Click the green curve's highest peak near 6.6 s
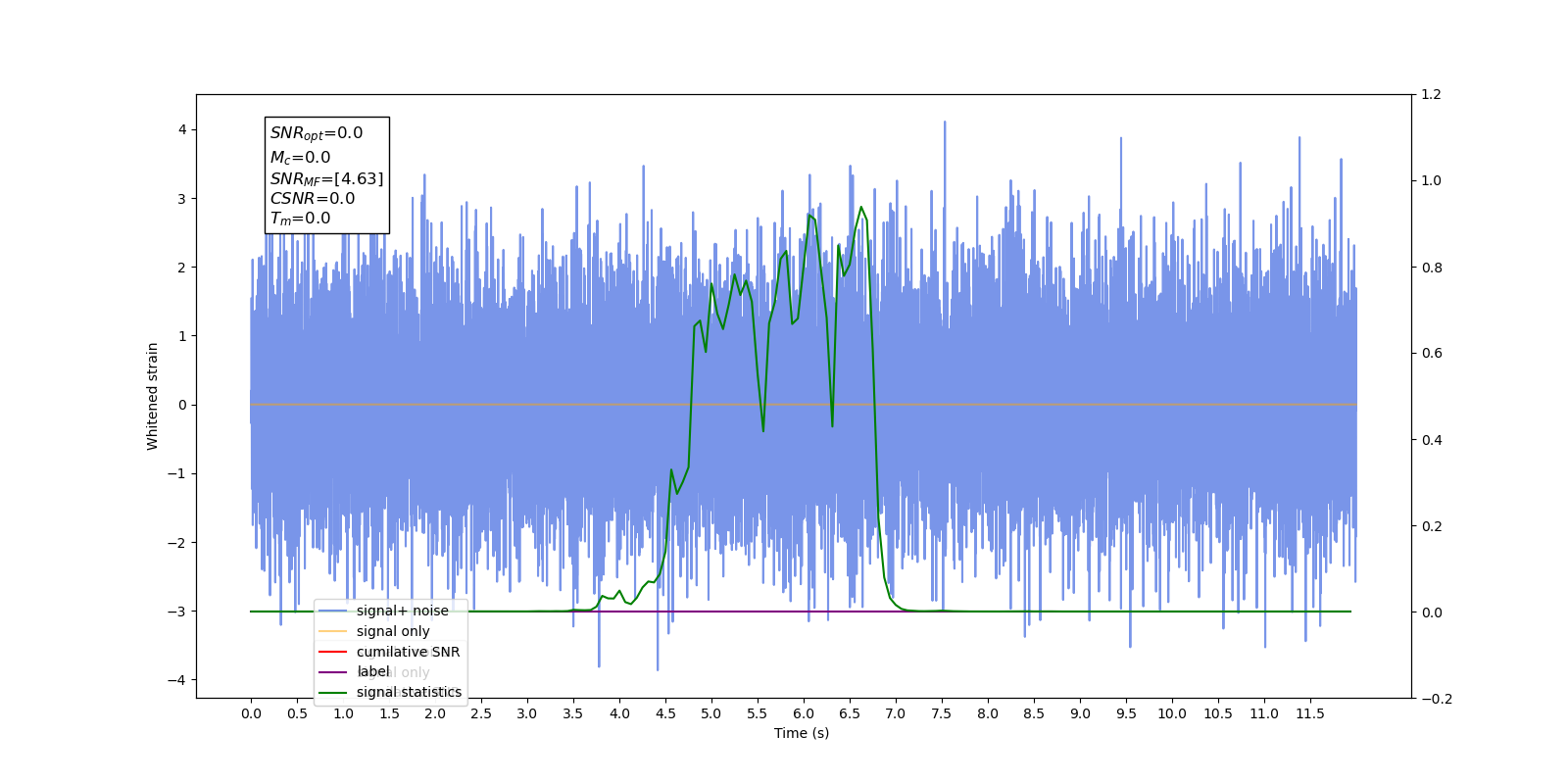Screen dimensions: 1568x784 pos(861,207)
